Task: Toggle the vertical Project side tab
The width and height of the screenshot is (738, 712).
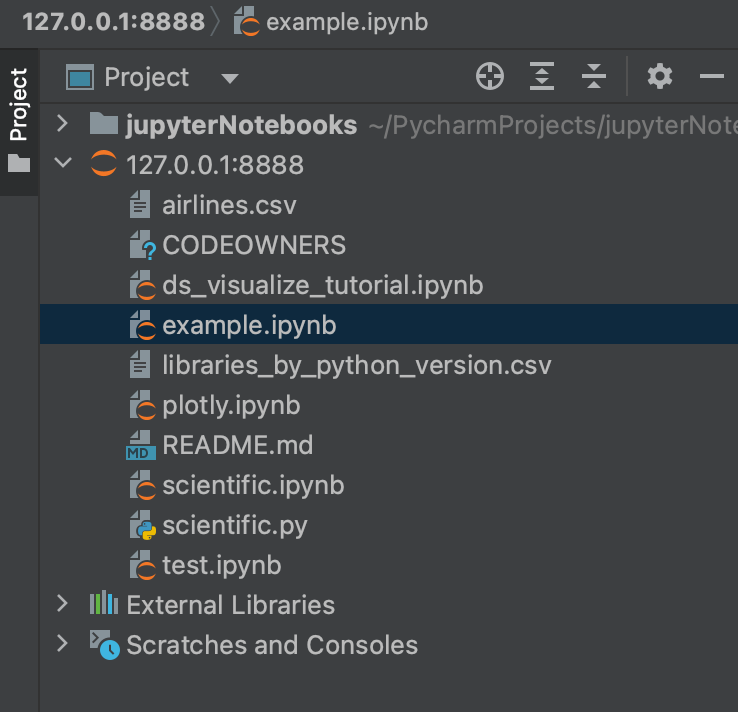Action: click(19, 120)
